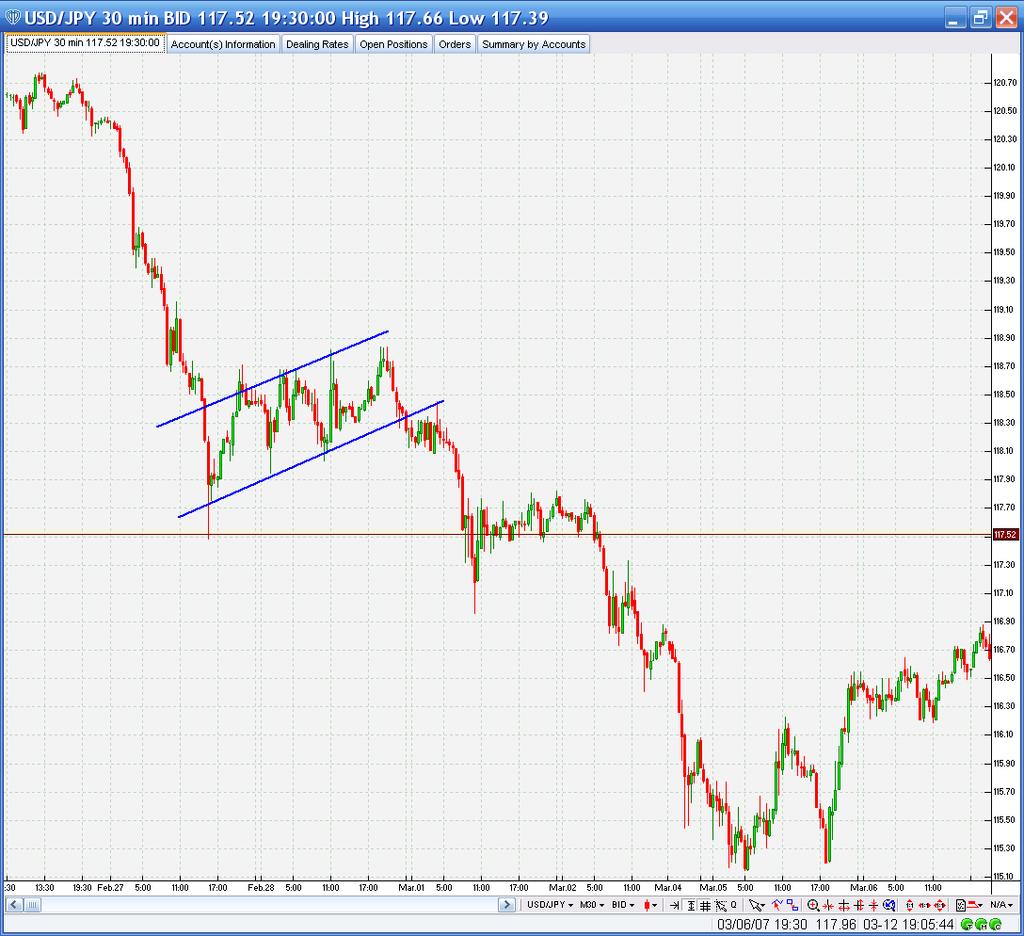Screen dimensions: 1024x936
Task: Open the USD/JPY symbol dropdown
Action: [x=550, y=905]
